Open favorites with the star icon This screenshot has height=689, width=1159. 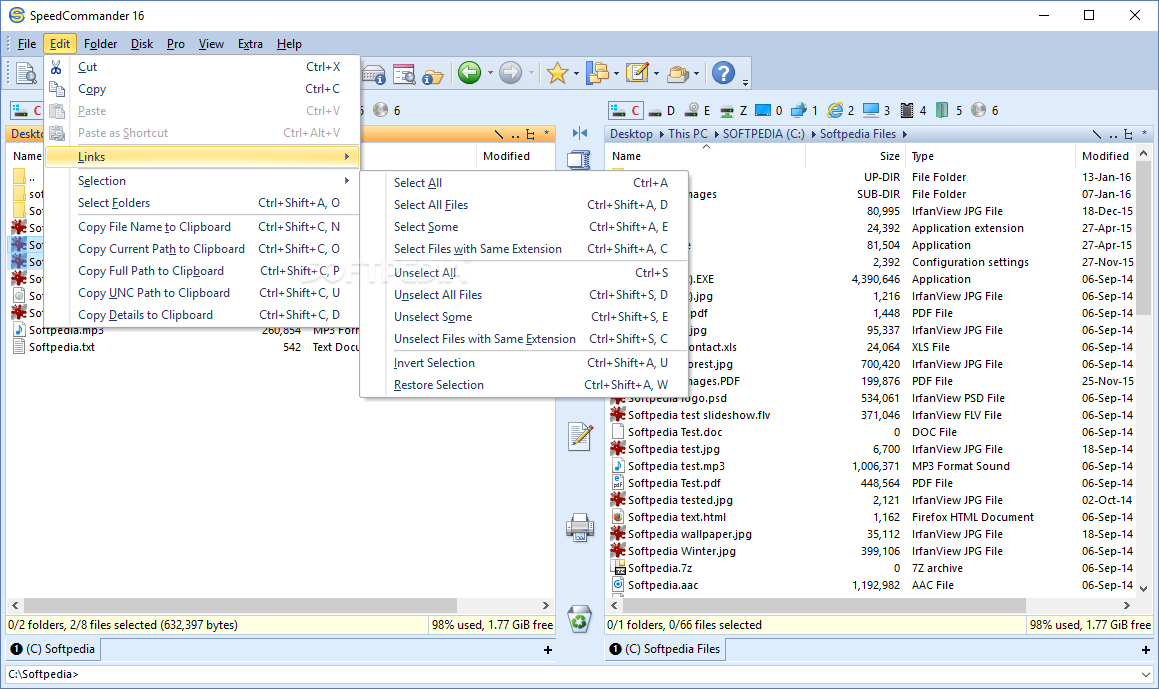557,72
